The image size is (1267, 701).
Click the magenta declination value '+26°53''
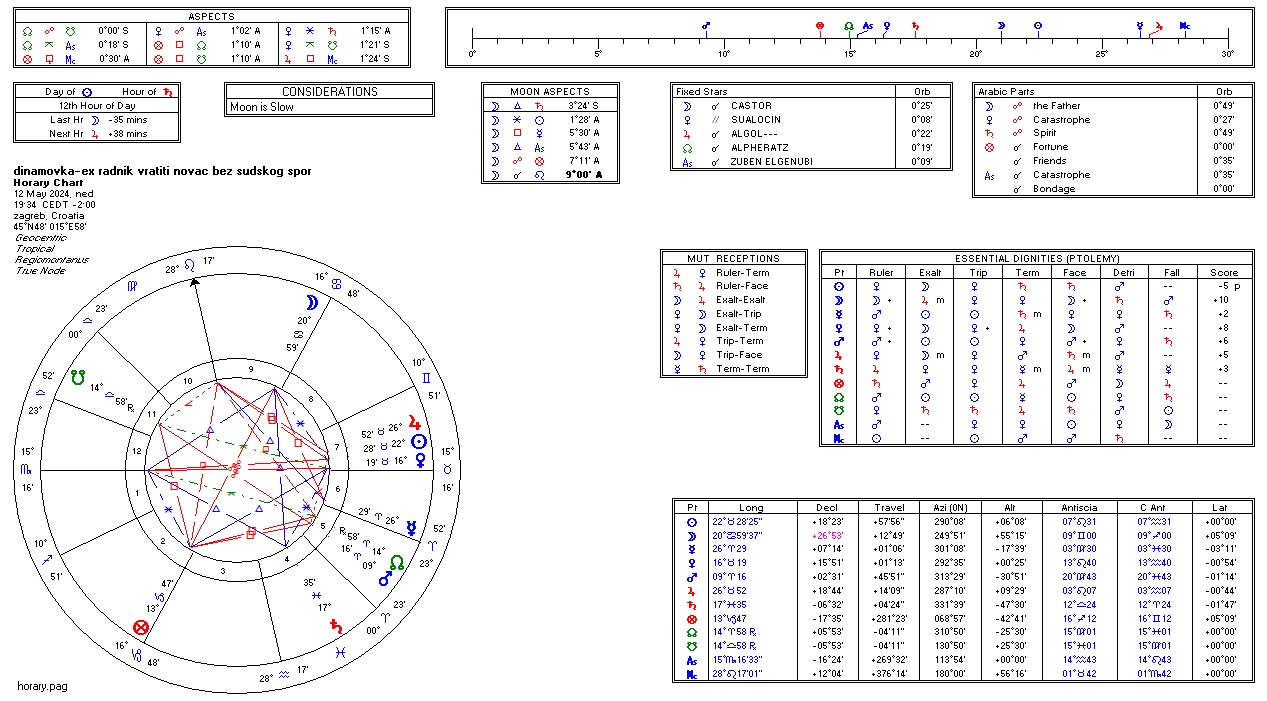[828, 535]
